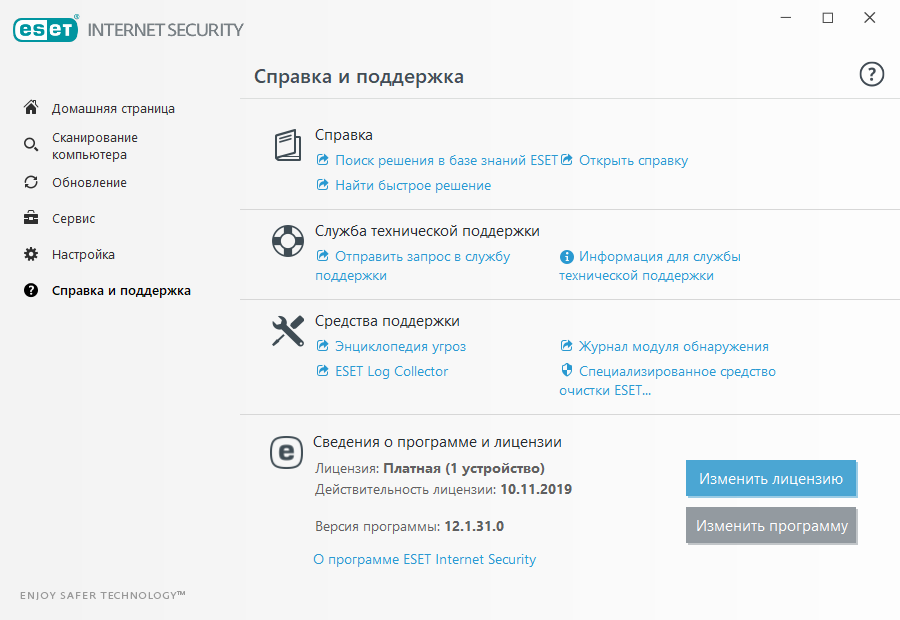Select Справка и поддержка in sidebar
Image resolution: width=900 pixels, height=620 pixels.
[121, 291]
